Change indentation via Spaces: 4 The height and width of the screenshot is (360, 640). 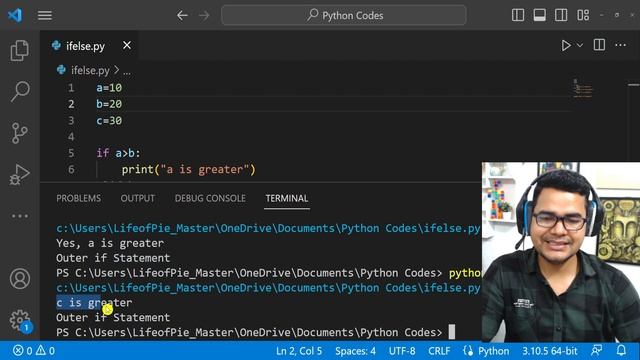pos(355,351)
